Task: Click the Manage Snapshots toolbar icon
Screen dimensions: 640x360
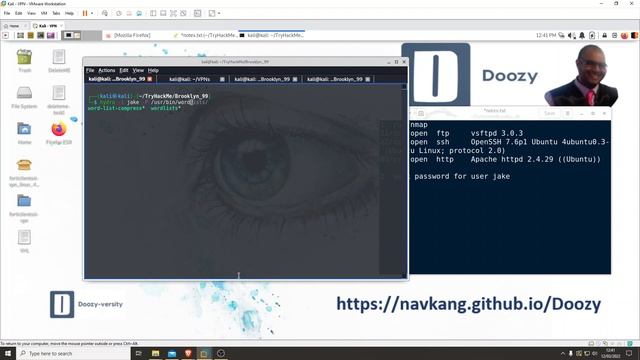Action: (139, 13)
